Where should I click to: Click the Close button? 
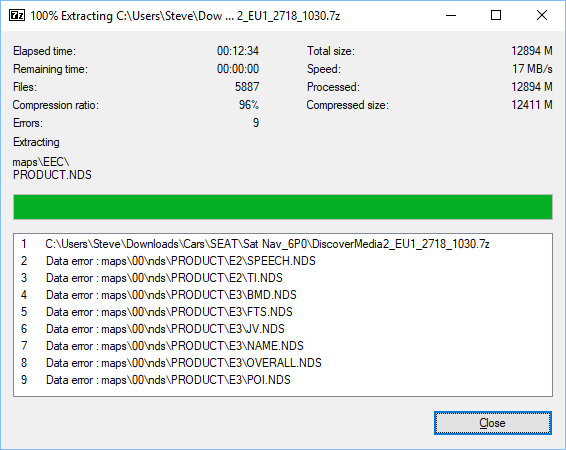point(493,423)
